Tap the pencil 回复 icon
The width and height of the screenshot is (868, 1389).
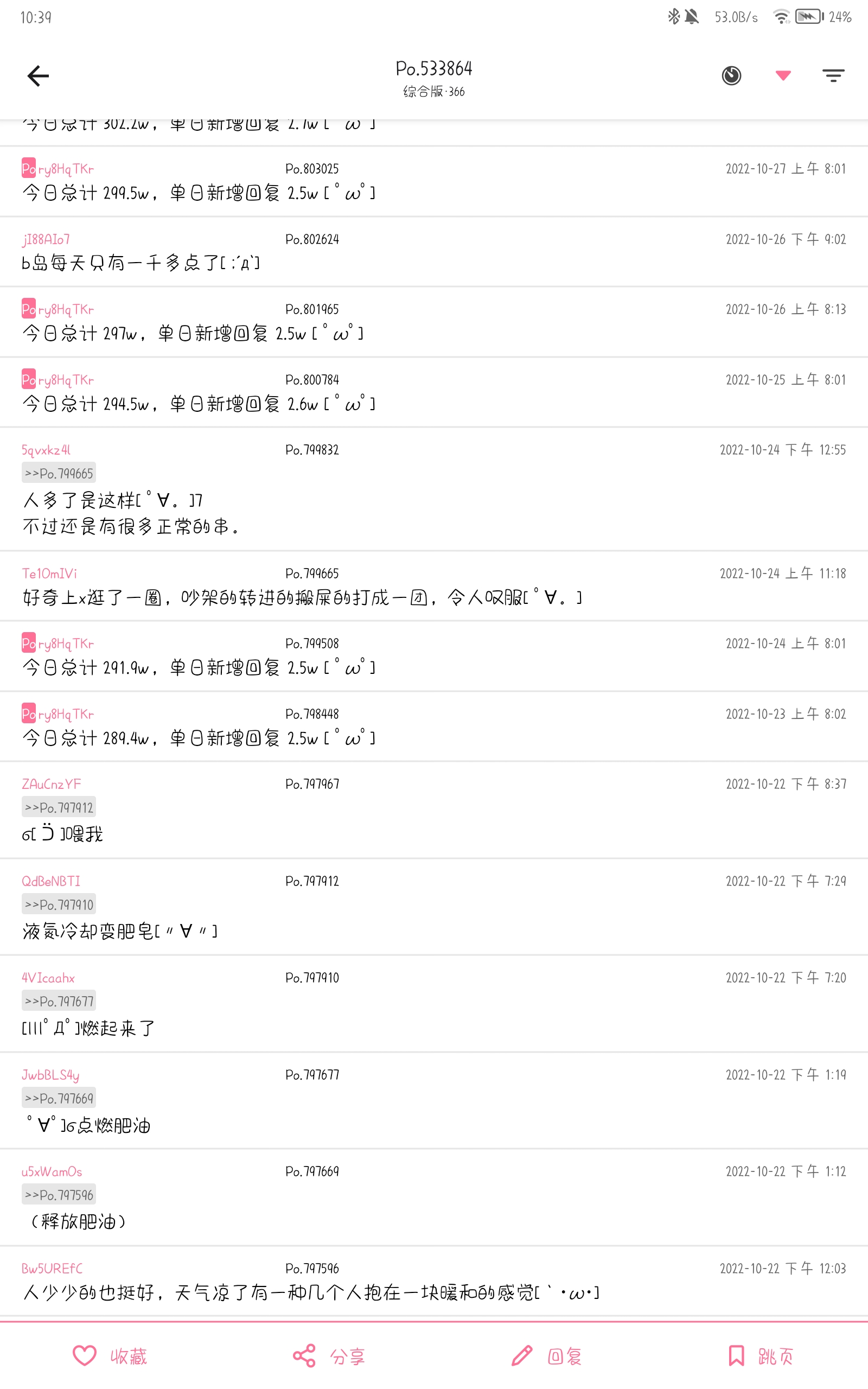pos(522,1356)
